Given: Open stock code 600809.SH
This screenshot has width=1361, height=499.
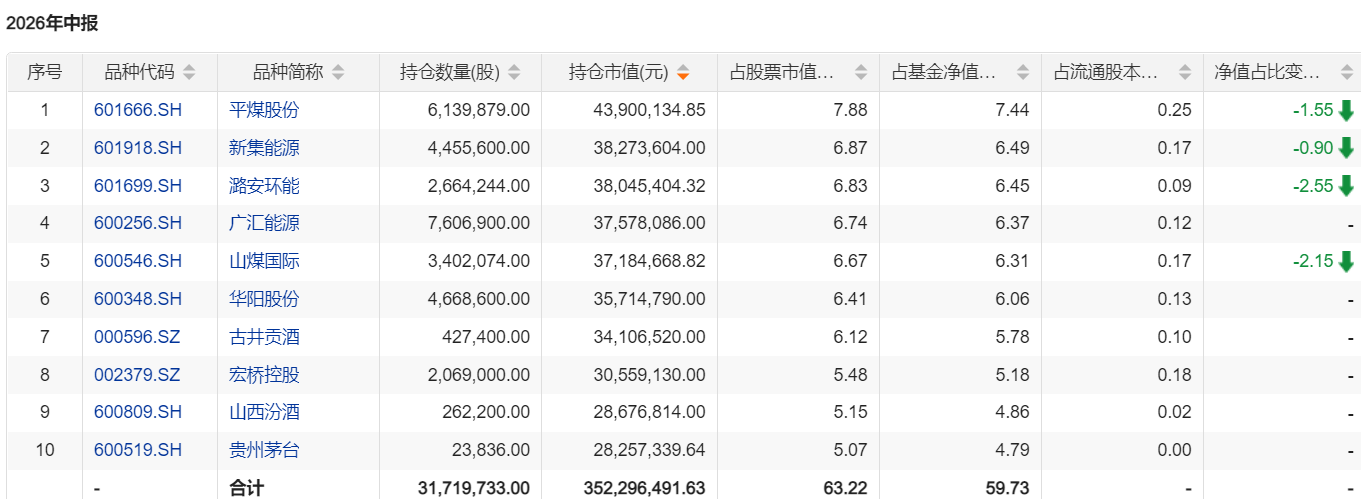Looking at the screenshot, I should point(138,412).
